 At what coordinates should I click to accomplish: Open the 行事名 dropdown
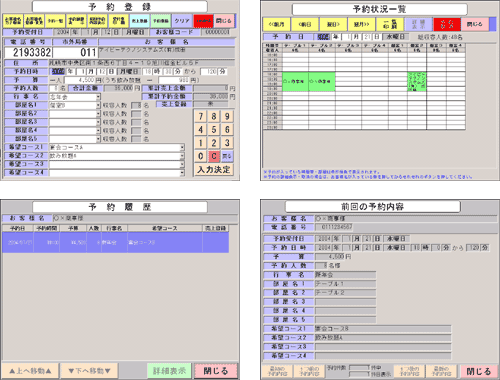(x=98, y=97)
